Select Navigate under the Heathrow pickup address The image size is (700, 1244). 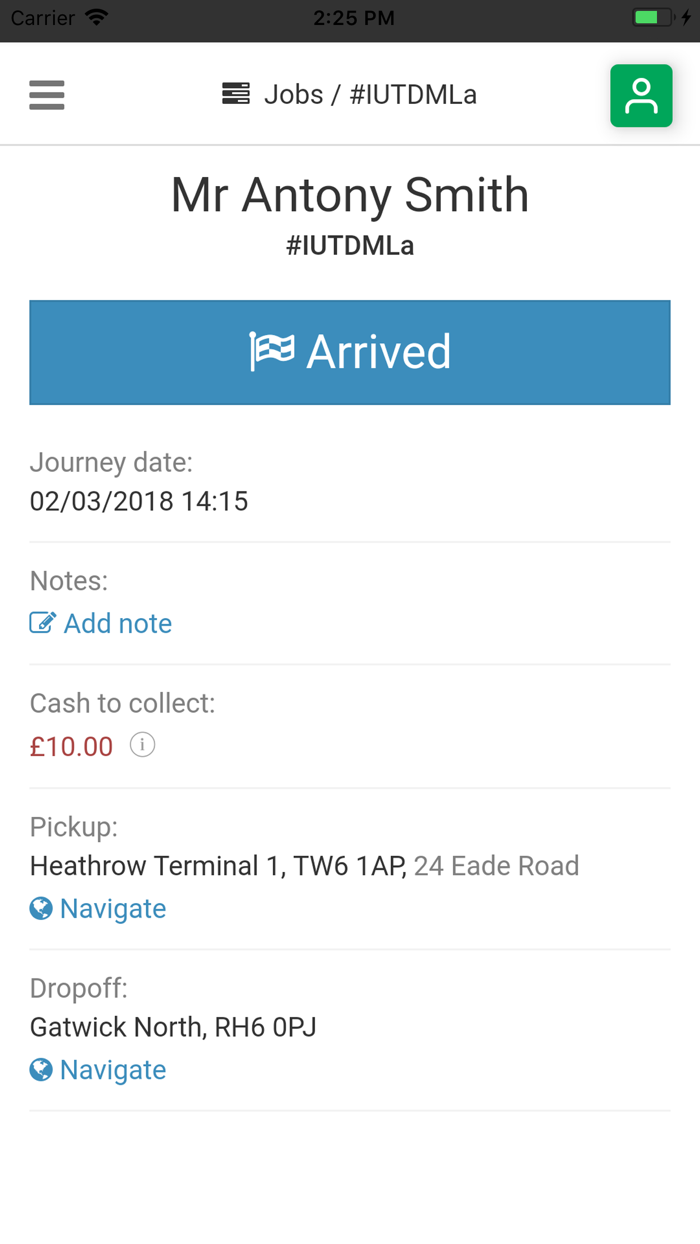click(112, 908)
